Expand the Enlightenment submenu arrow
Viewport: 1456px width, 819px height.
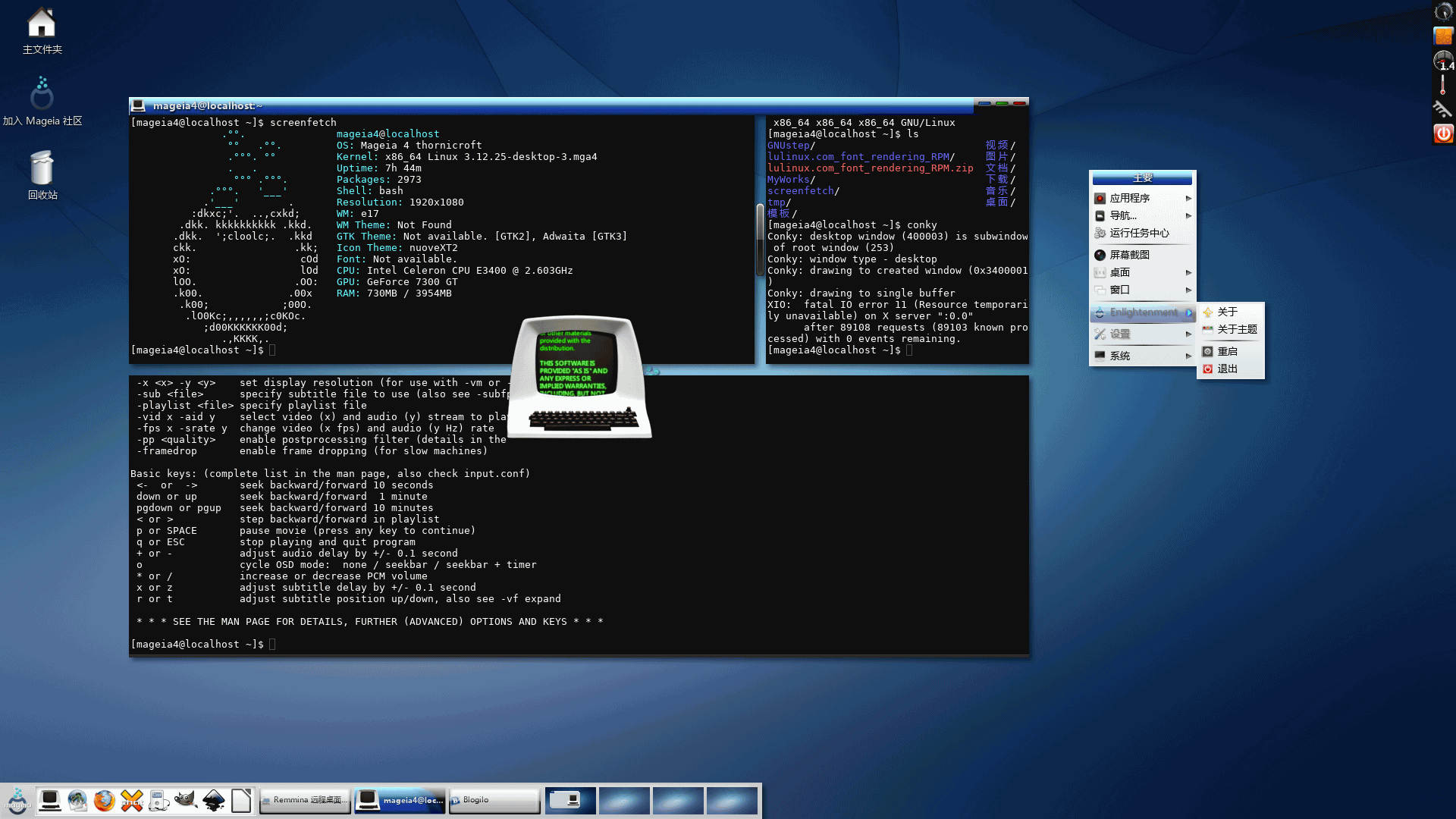(x=1188, y=312)
